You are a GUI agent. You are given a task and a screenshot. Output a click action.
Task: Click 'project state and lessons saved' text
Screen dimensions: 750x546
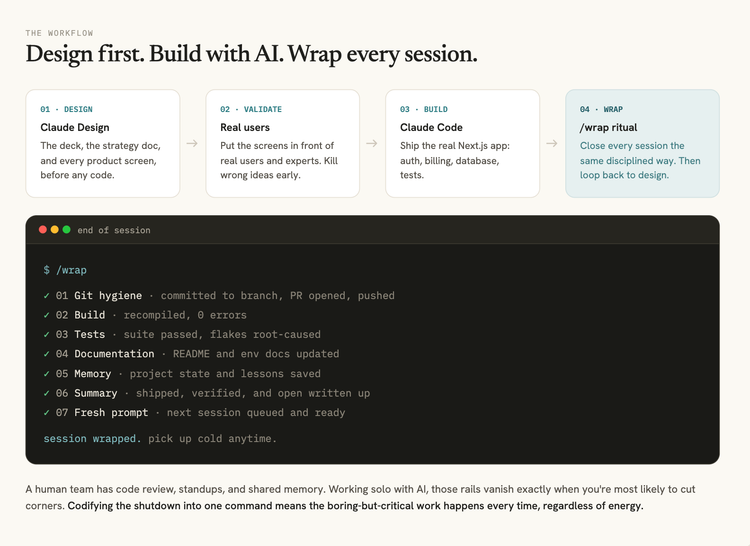pos(225,373)
